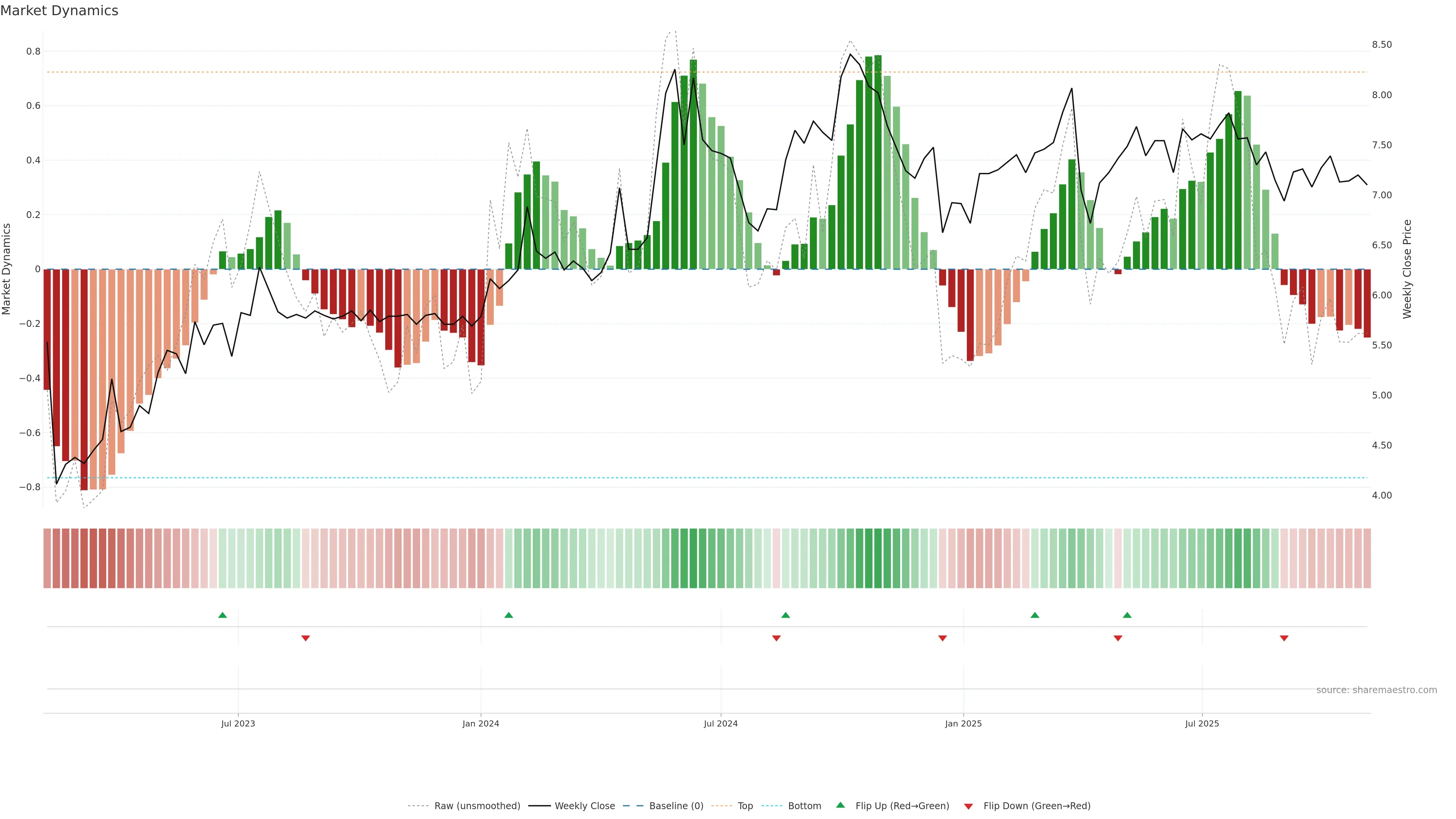Click the darkest red heatmap cell at far left
The height and width of the screenshot is (819, 1456).
pos(84,559)
